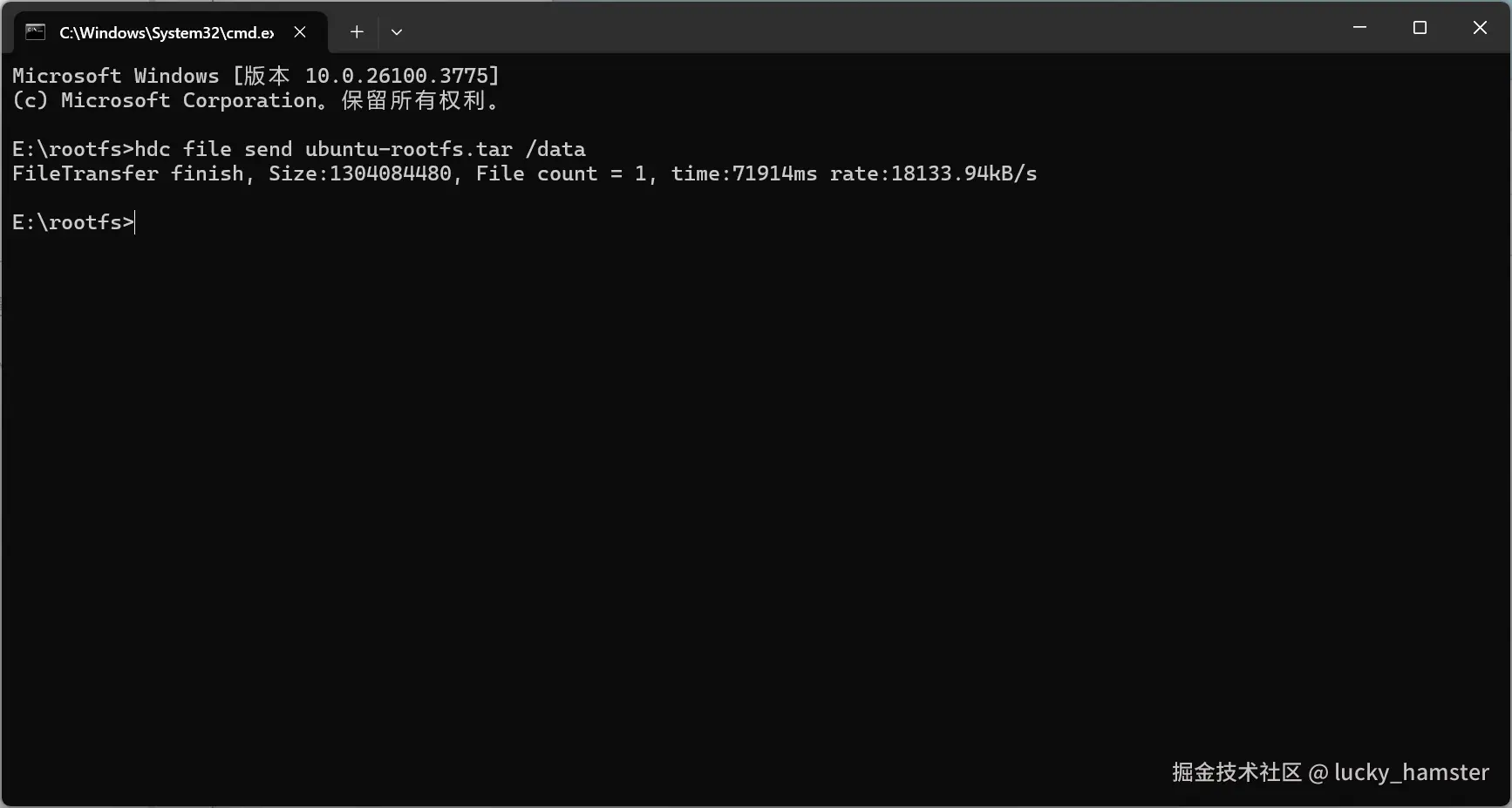This screenshot has width=1512, height=808.
Task: Click the lucky_hamster watermark text
Action: [x=1411, y=772]
